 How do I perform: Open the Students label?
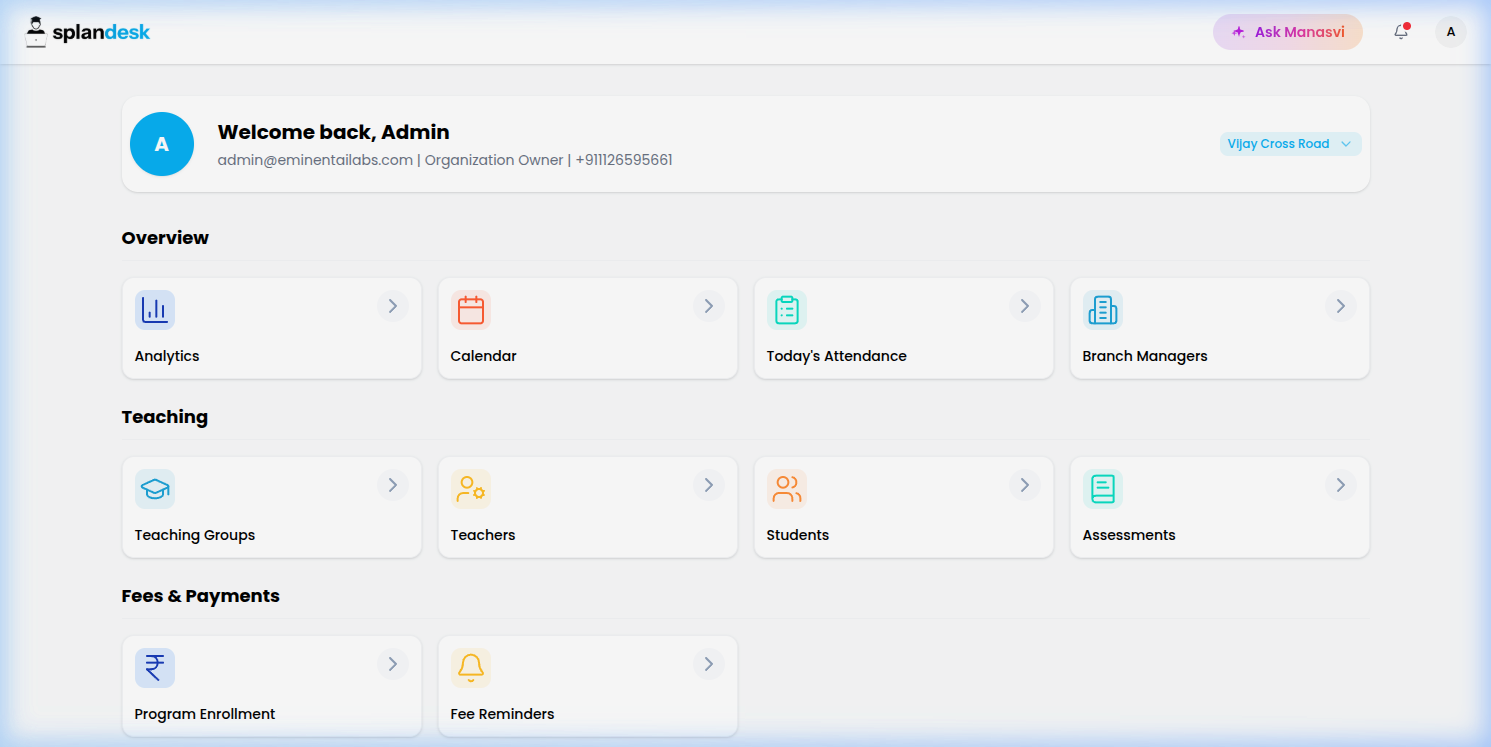click(x=798, y=535)
